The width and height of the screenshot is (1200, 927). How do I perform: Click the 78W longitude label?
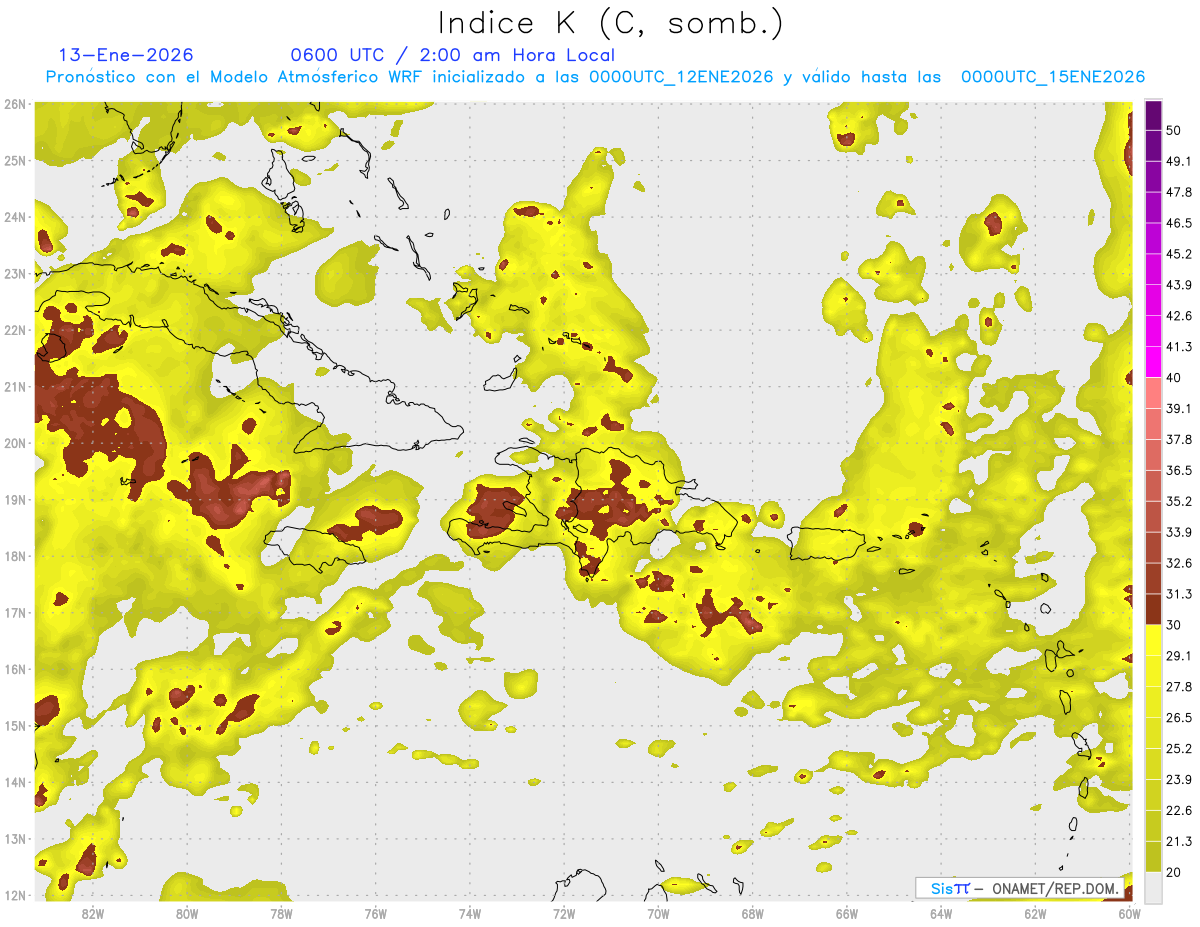(281, 913)
